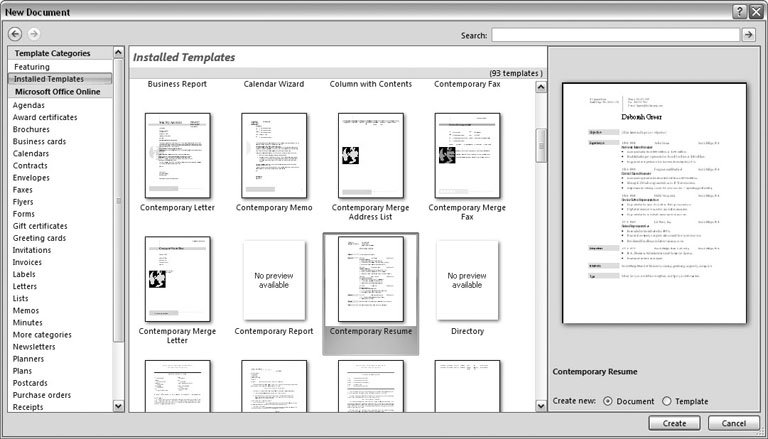Screen dimensions: 768x439
Task: Click the templates pane scrollbar thumb
Action: click(541, 146)
